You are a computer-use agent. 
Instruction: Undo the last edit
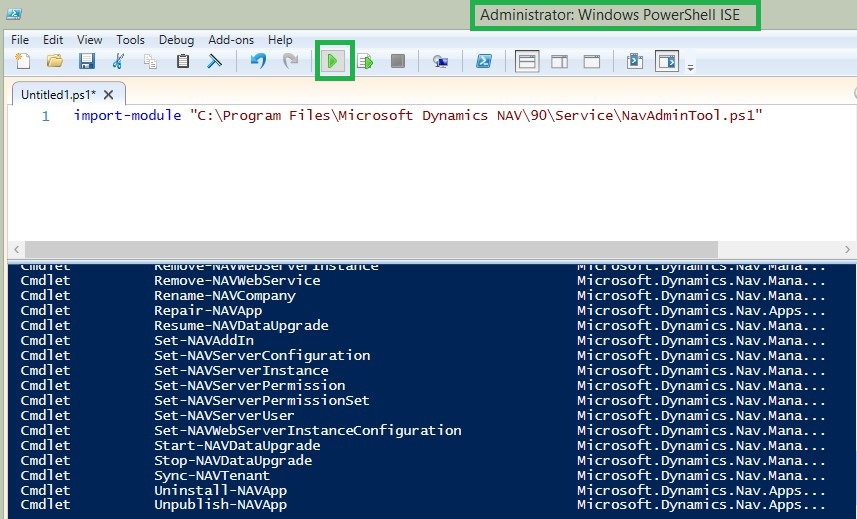point(258,61)
